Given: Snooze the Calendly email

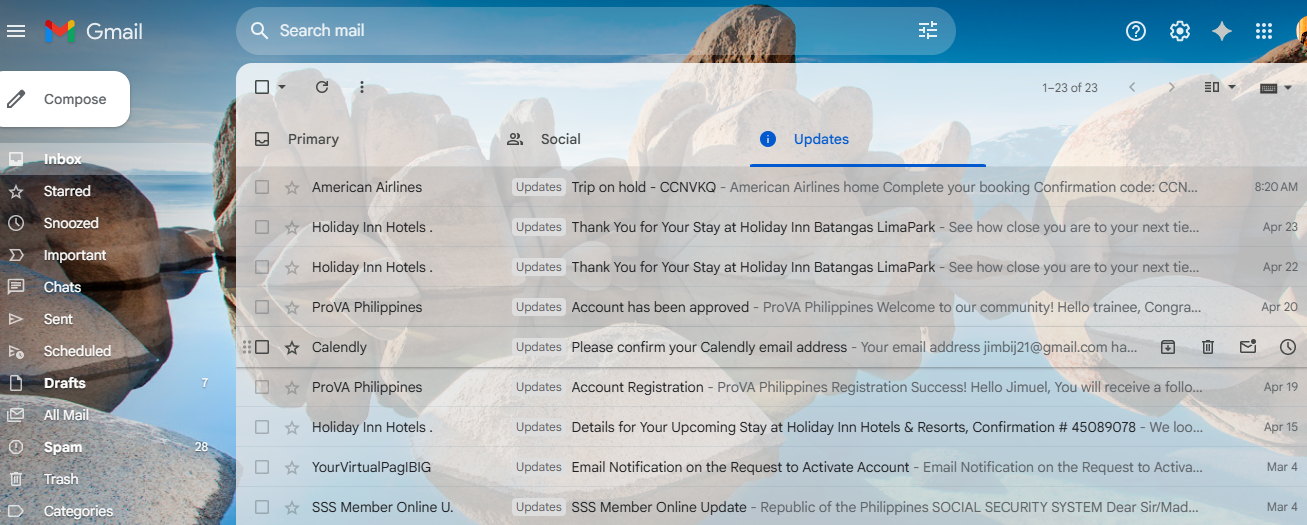Looking at the screenshot, I should tap(1288, 347).
